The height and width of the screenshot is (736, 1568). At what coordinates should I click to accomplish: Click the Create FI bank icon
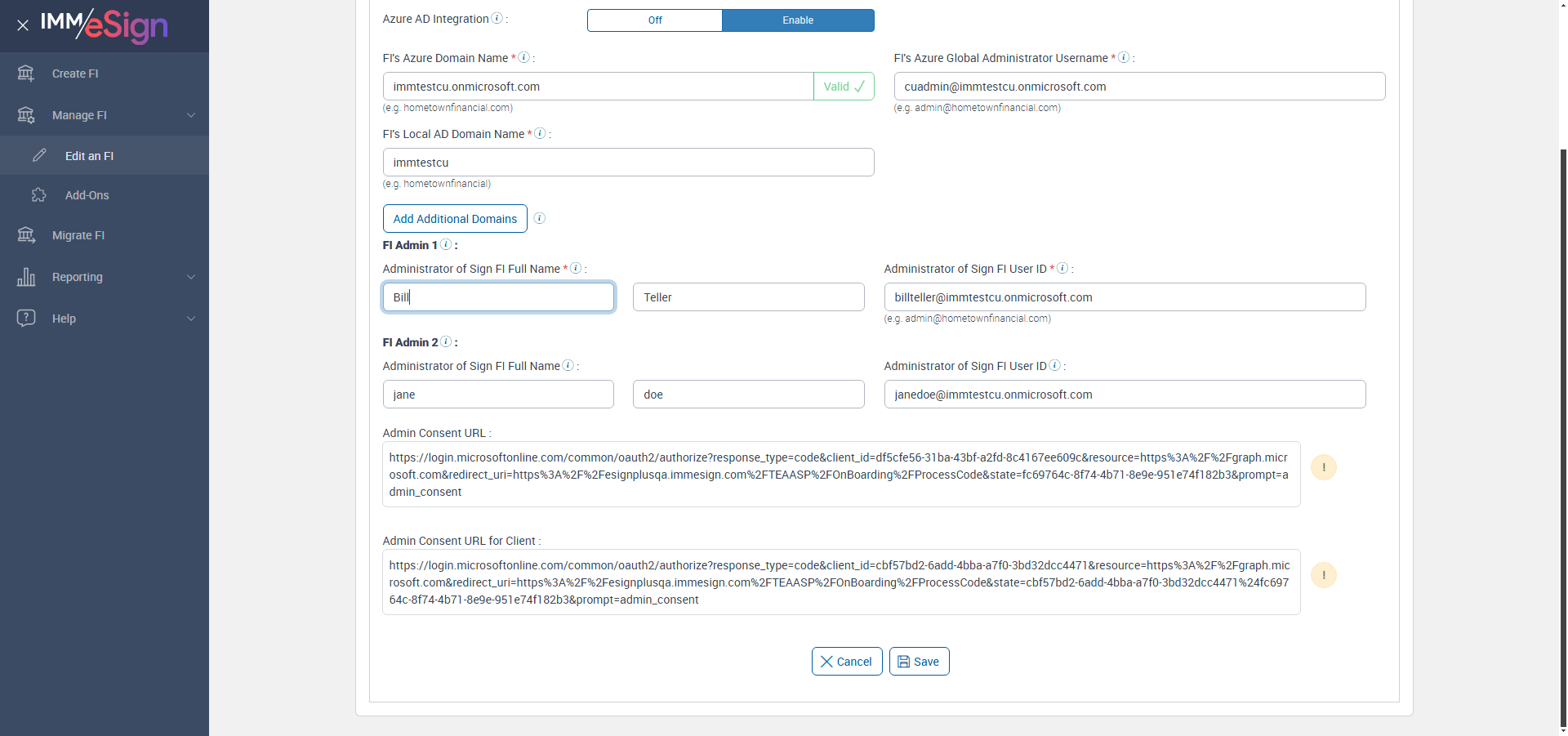(26, 74)
